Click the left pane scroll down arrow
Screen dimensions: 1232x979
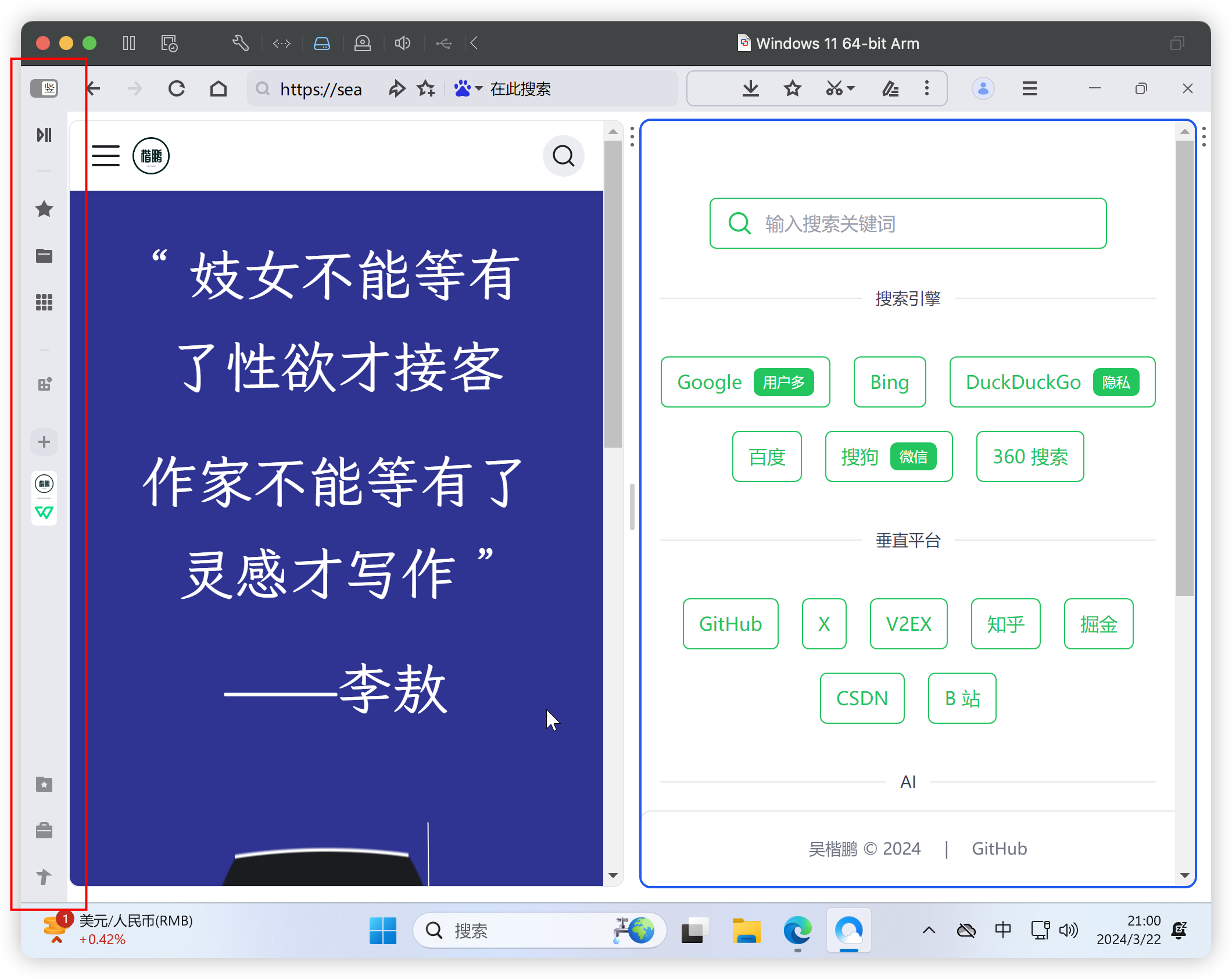(613, 876)
